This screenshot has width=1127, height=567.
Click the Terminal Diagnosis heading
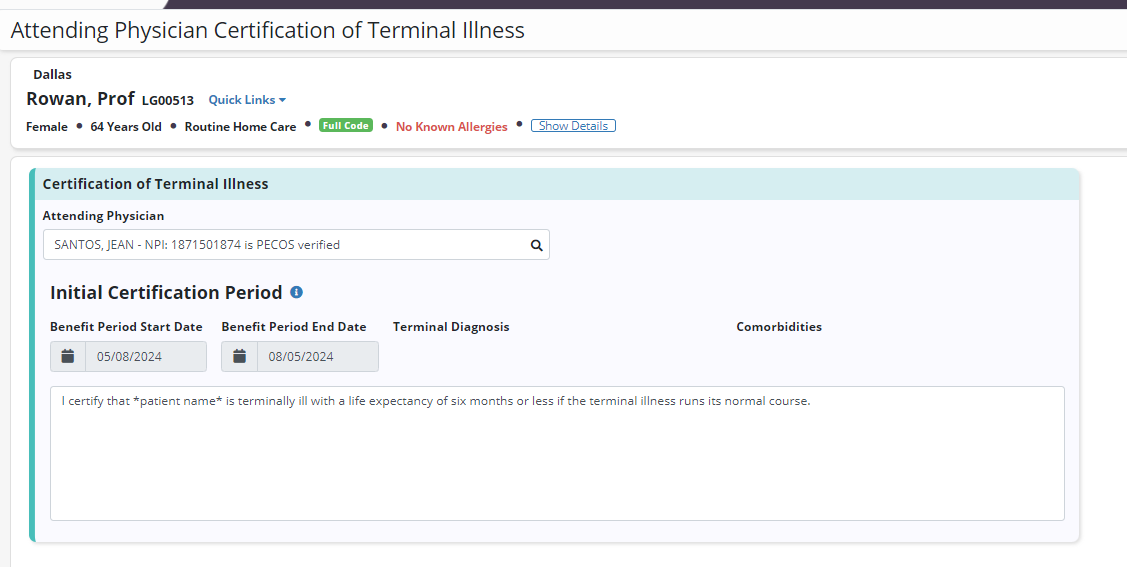pos(451,327)
